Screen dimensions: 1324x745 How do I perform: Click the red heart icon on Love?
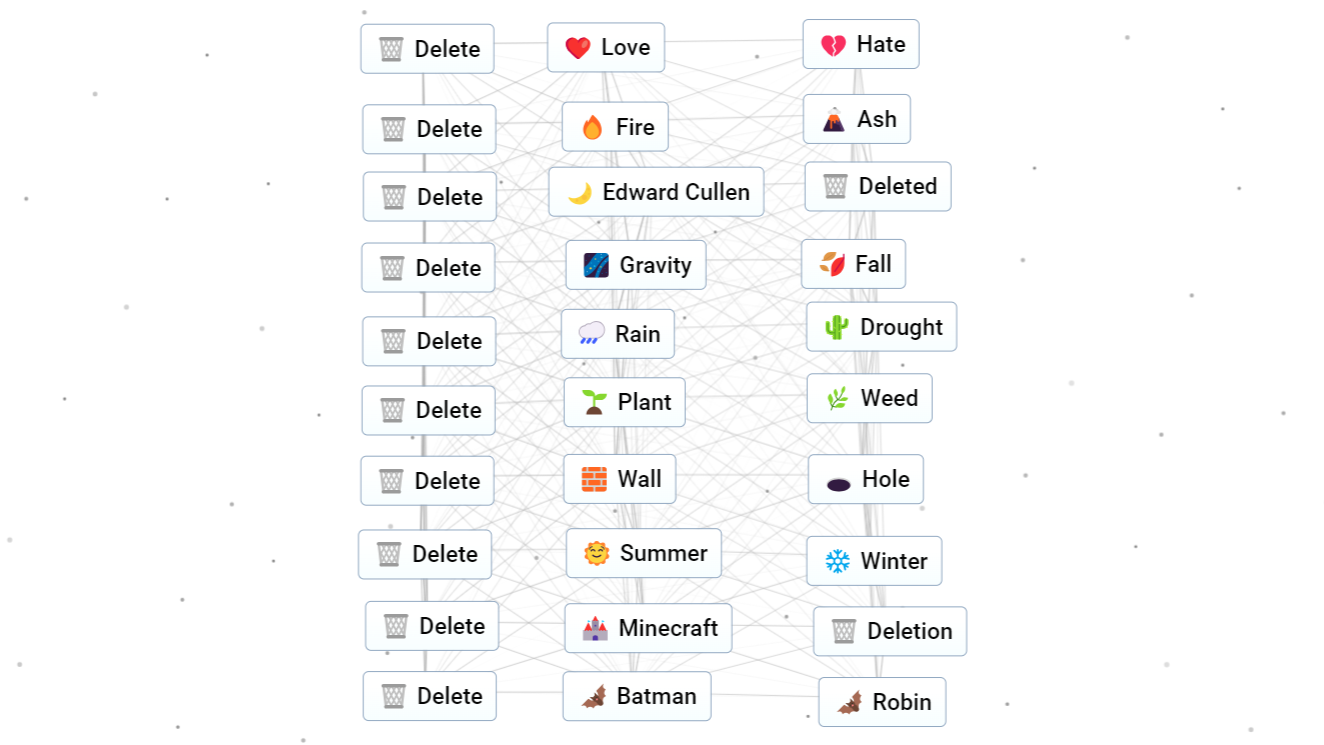coord(576,46)
